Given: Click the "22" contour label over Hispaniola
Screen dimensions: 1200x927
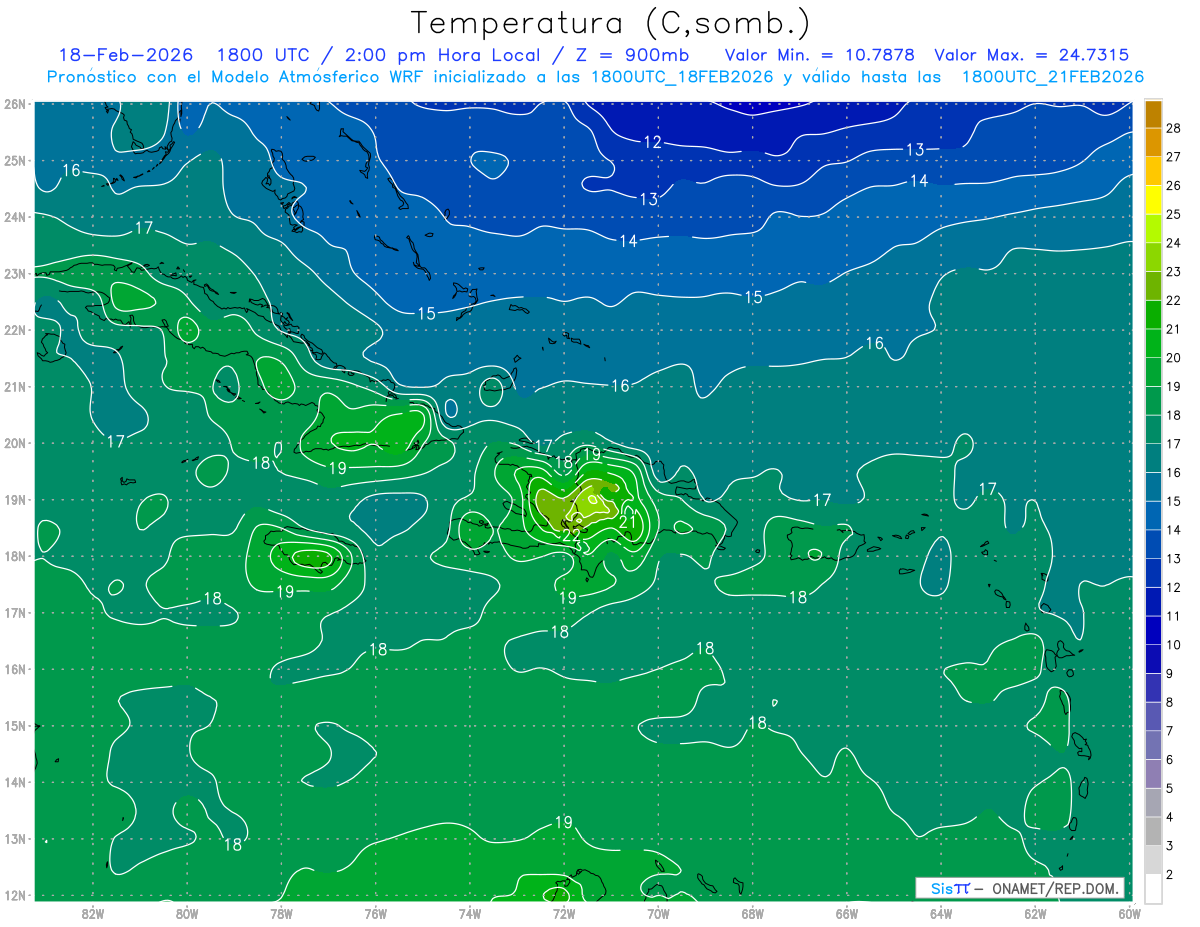Looking at the screenshot, I should [572, 535].
